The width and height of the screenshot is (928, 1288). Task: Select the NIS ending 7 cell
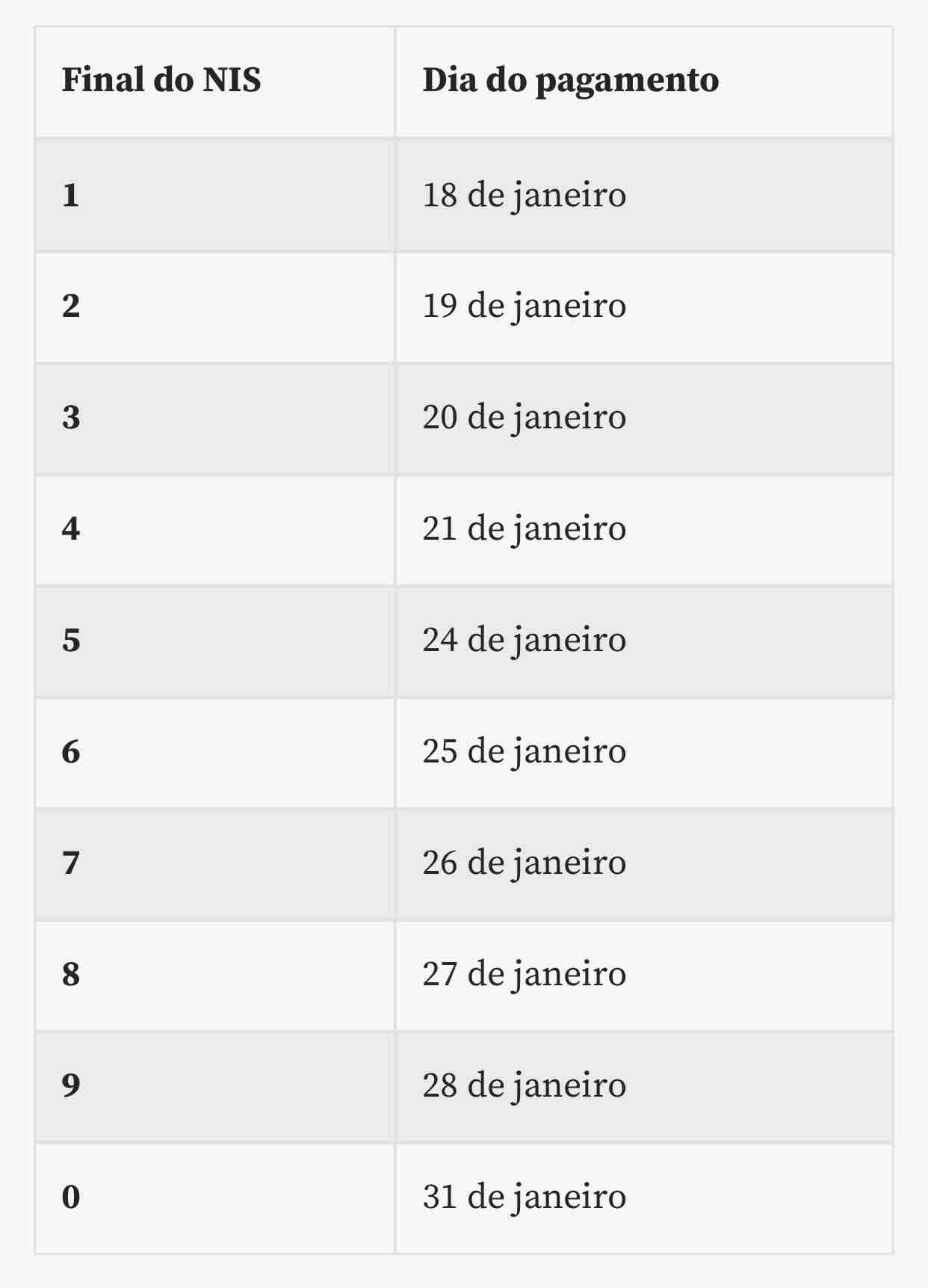click(214, 864)
